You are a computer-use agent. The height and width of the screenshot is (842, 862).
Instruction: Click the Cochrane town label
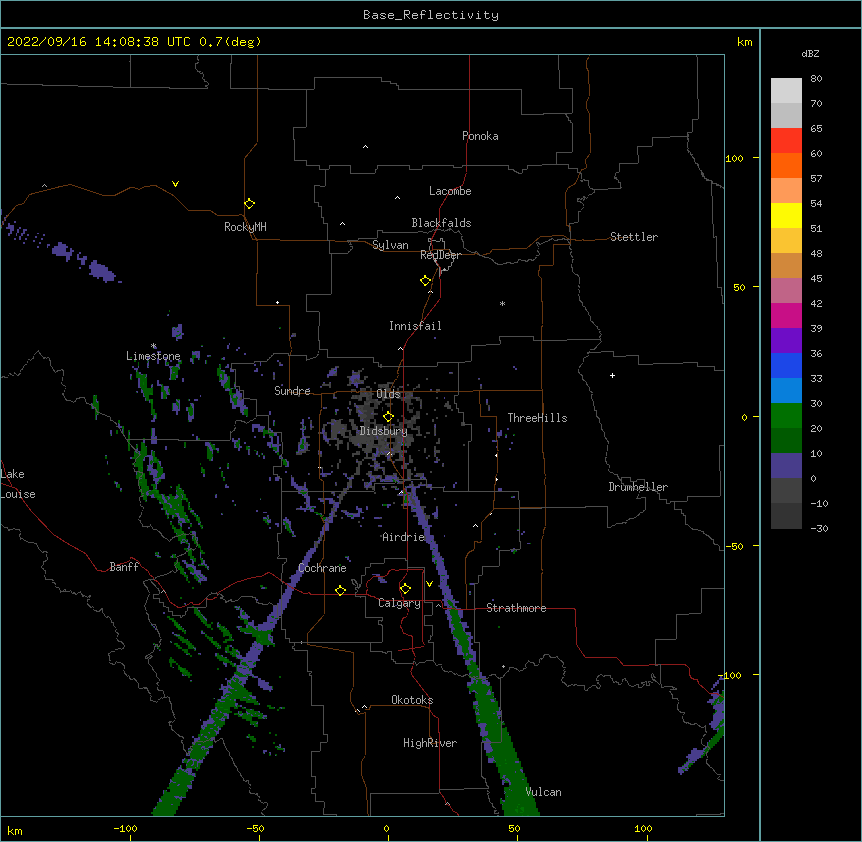pyautogui.click(x=322, y=568)
